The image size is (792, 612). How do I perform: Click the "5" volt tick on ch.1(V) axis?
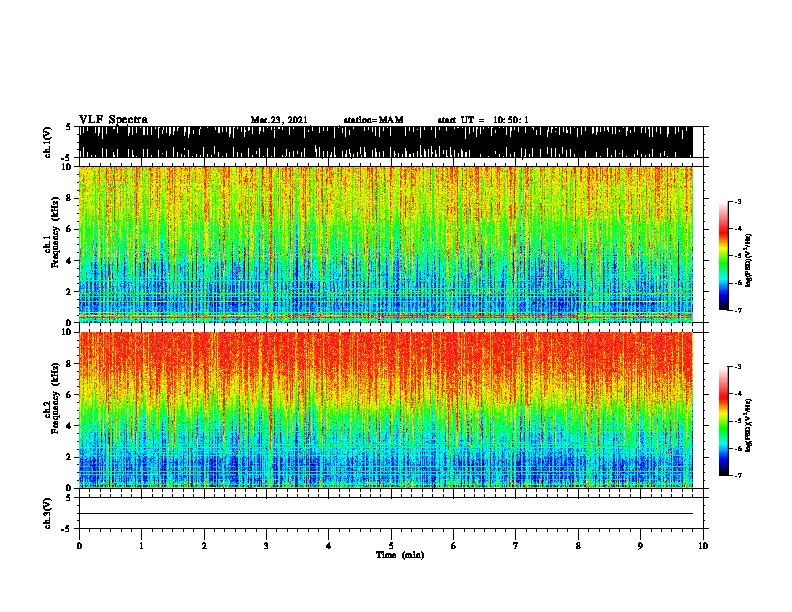pyautogui.click(x=68, y=127)
